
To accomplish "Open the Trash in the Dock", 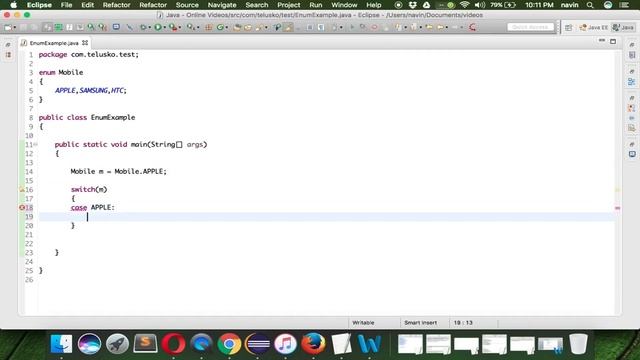I will tap(578, 344).
